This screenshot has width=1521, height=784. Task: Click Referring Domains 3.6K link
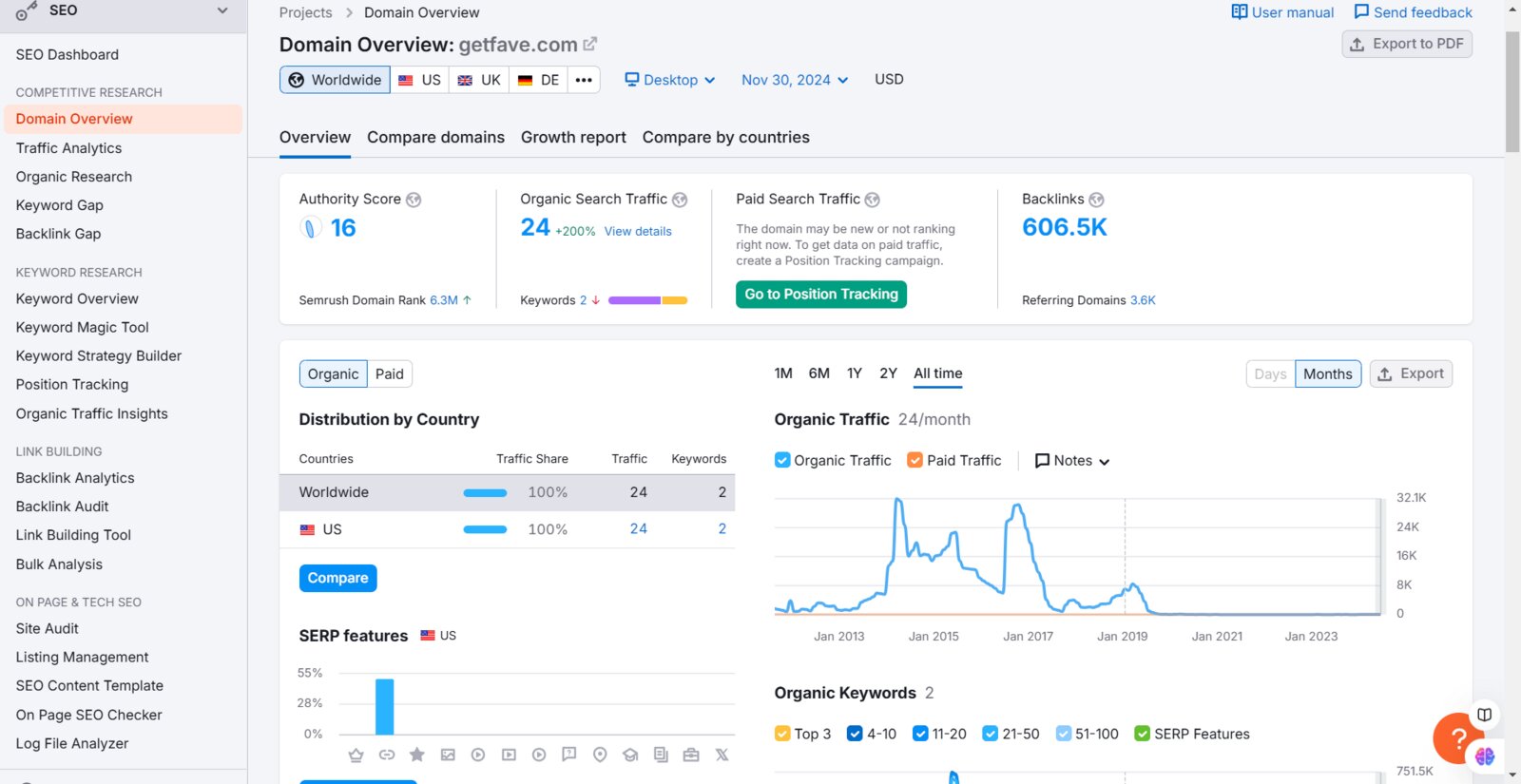[1143, 300]
